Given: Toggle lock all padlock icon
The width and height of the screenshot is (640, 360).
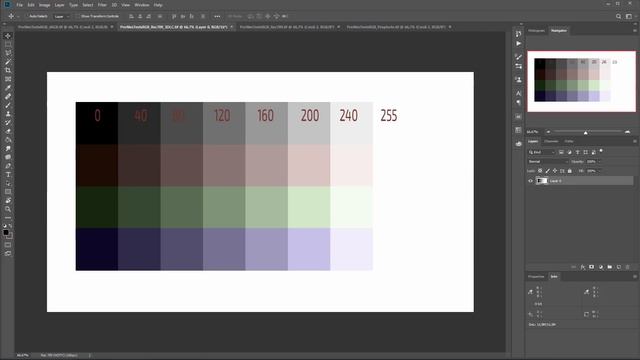Looking at the screenshot, I should click(570, 171).
